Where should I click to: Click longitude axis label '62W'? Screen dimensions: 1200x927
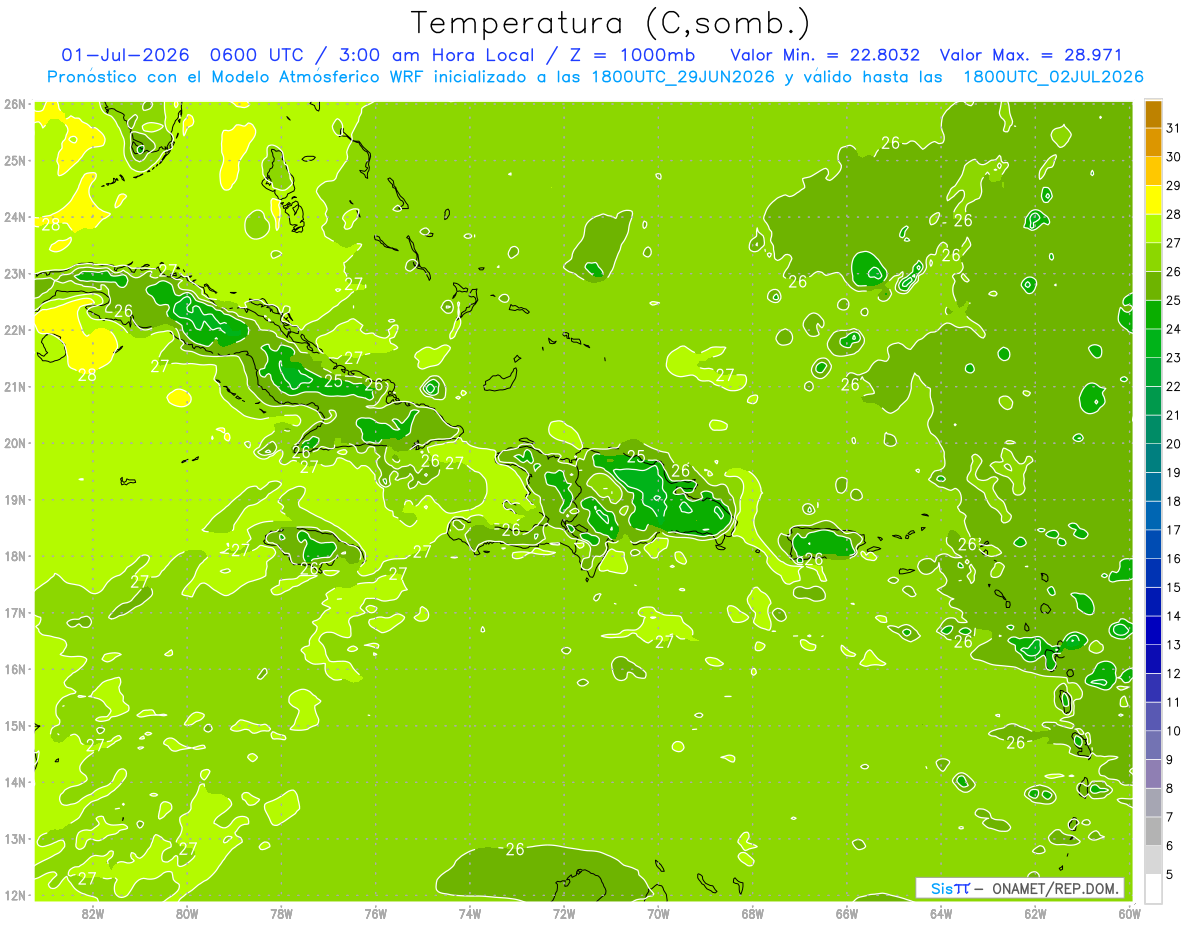point(1036,912)
